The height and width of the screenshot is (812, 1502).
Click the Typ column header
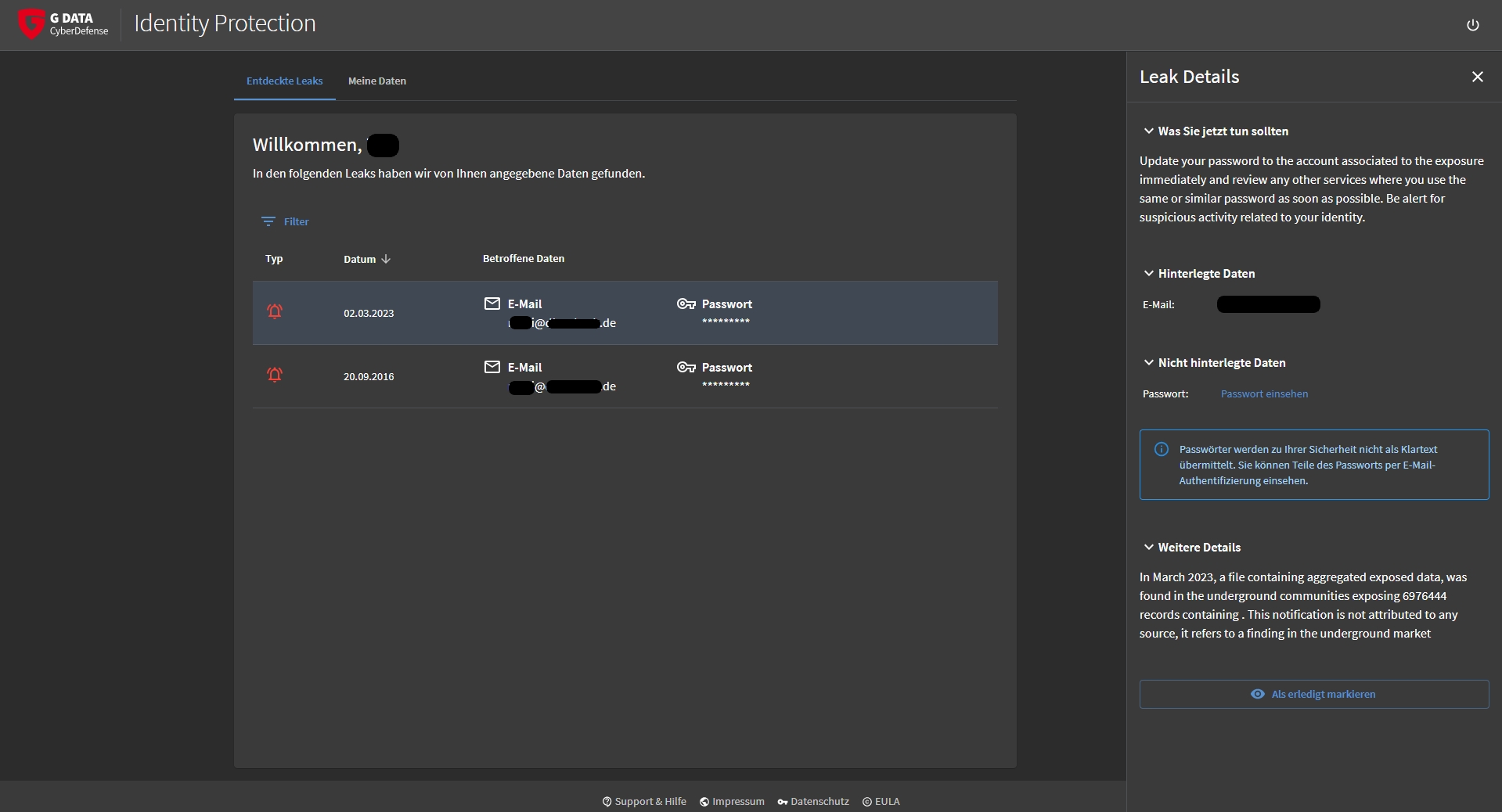(274, 259)
